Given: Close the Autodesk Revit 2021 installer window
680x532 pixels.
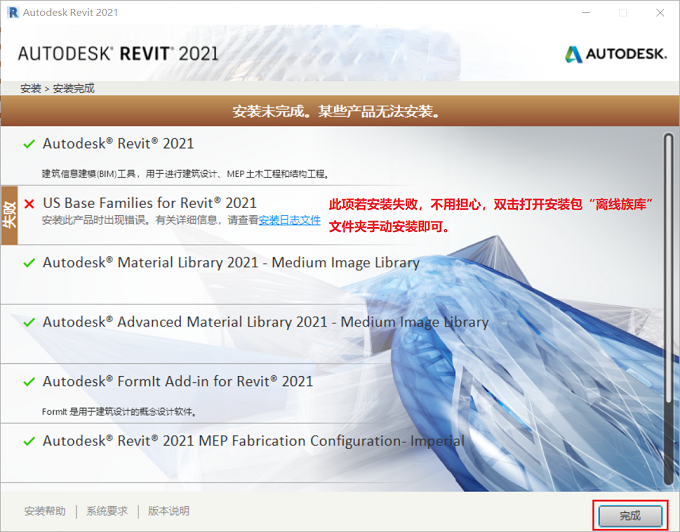Looking at the screenshot, I should pyautogui.click(x=660, y=13).
